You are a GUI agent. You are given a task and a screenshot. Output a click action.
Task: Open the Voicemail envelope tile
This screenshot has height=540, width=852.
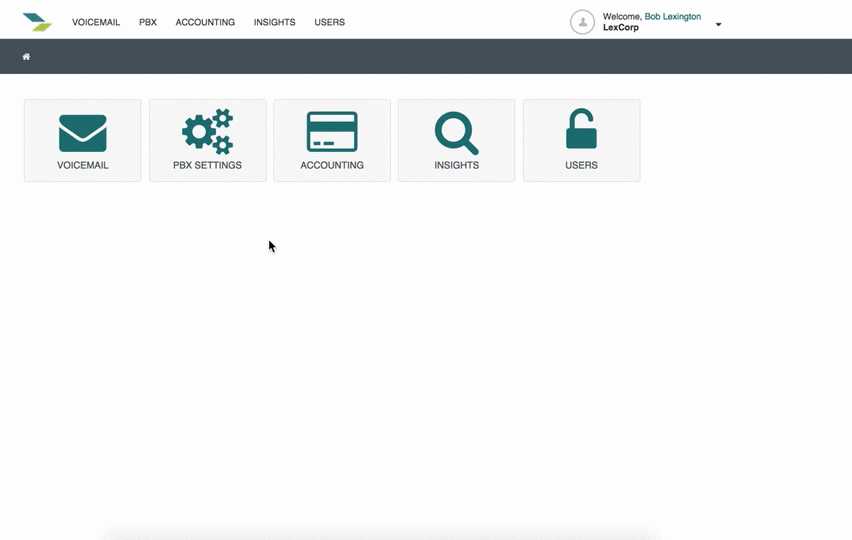(83, 140)
